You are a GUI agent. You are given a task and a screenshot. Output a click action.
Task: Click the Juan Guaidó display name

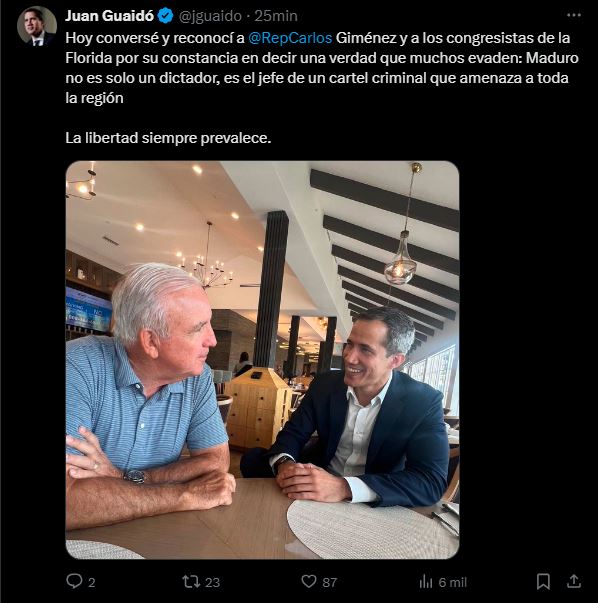point(109,16)
